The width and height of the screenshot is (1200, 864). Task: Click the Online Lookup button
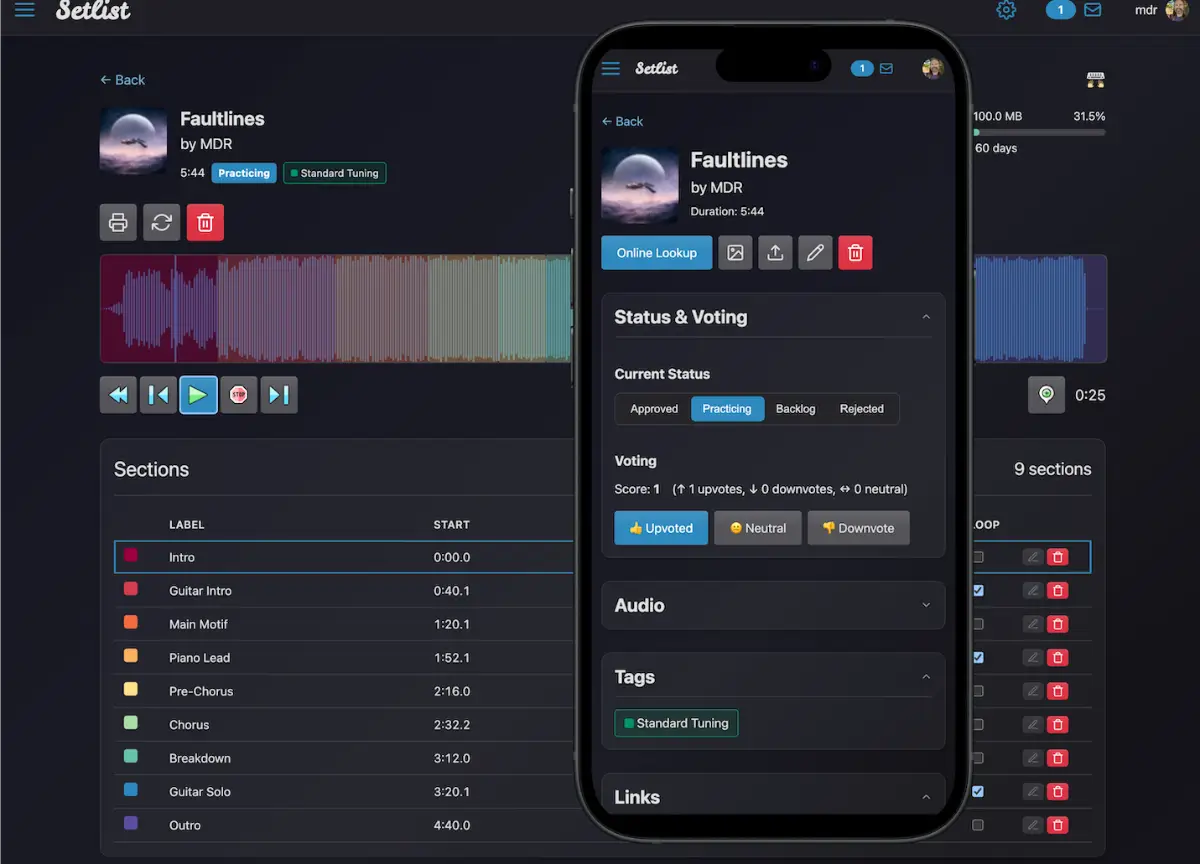[x=657, y=253]
